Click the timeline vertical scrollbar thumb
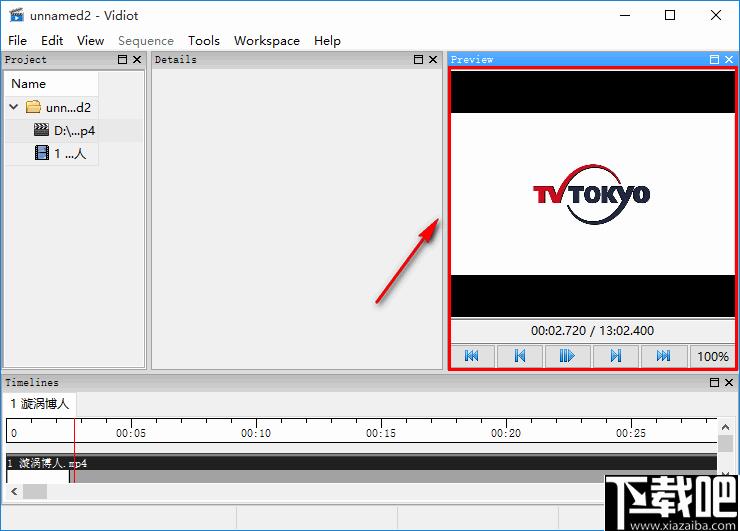This screenshot has height=531, width=740. [x=726, y=443]
